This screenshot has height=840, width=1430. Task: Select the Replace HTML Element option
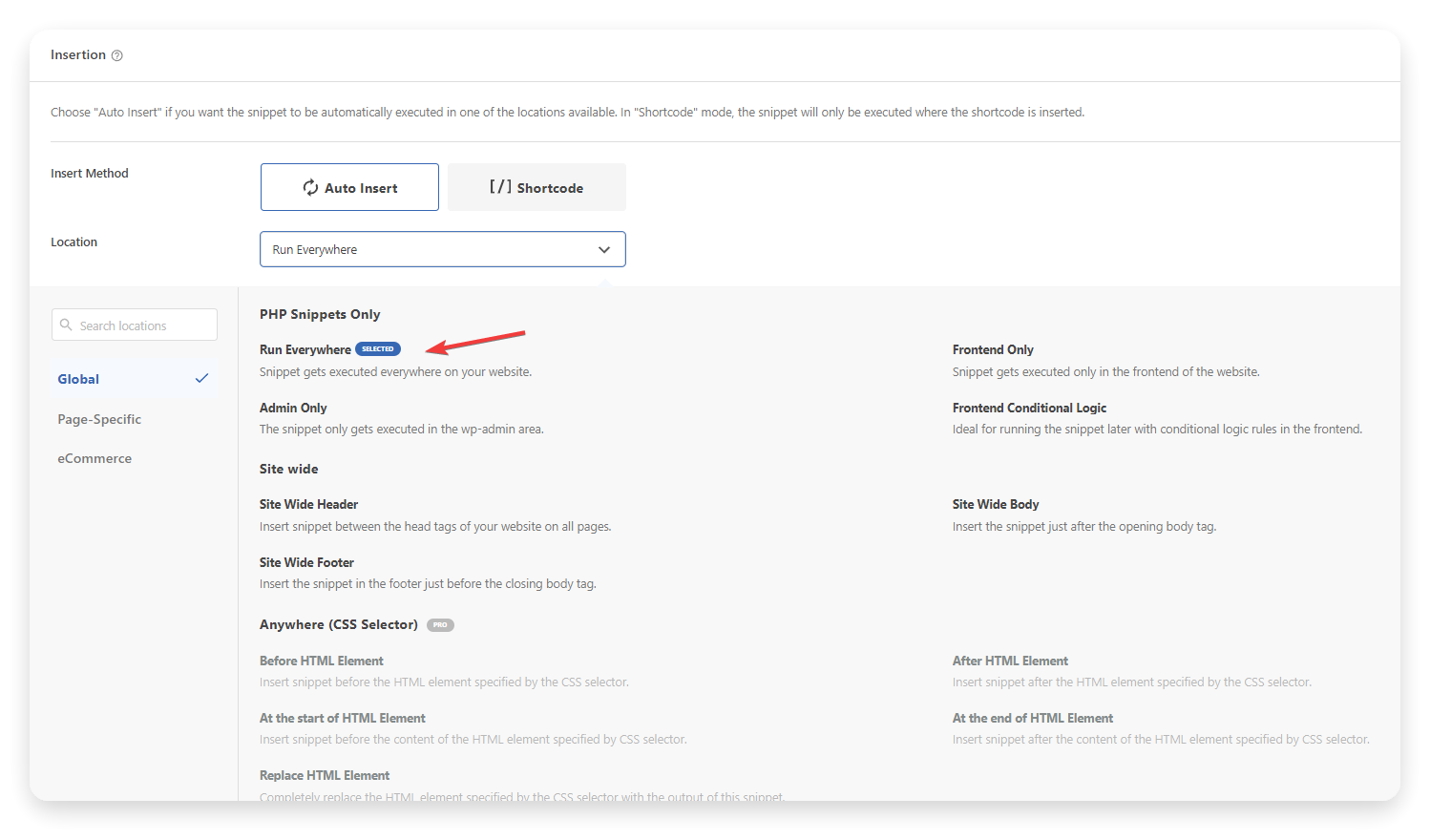pyautogui.click(x=325, y=775)
